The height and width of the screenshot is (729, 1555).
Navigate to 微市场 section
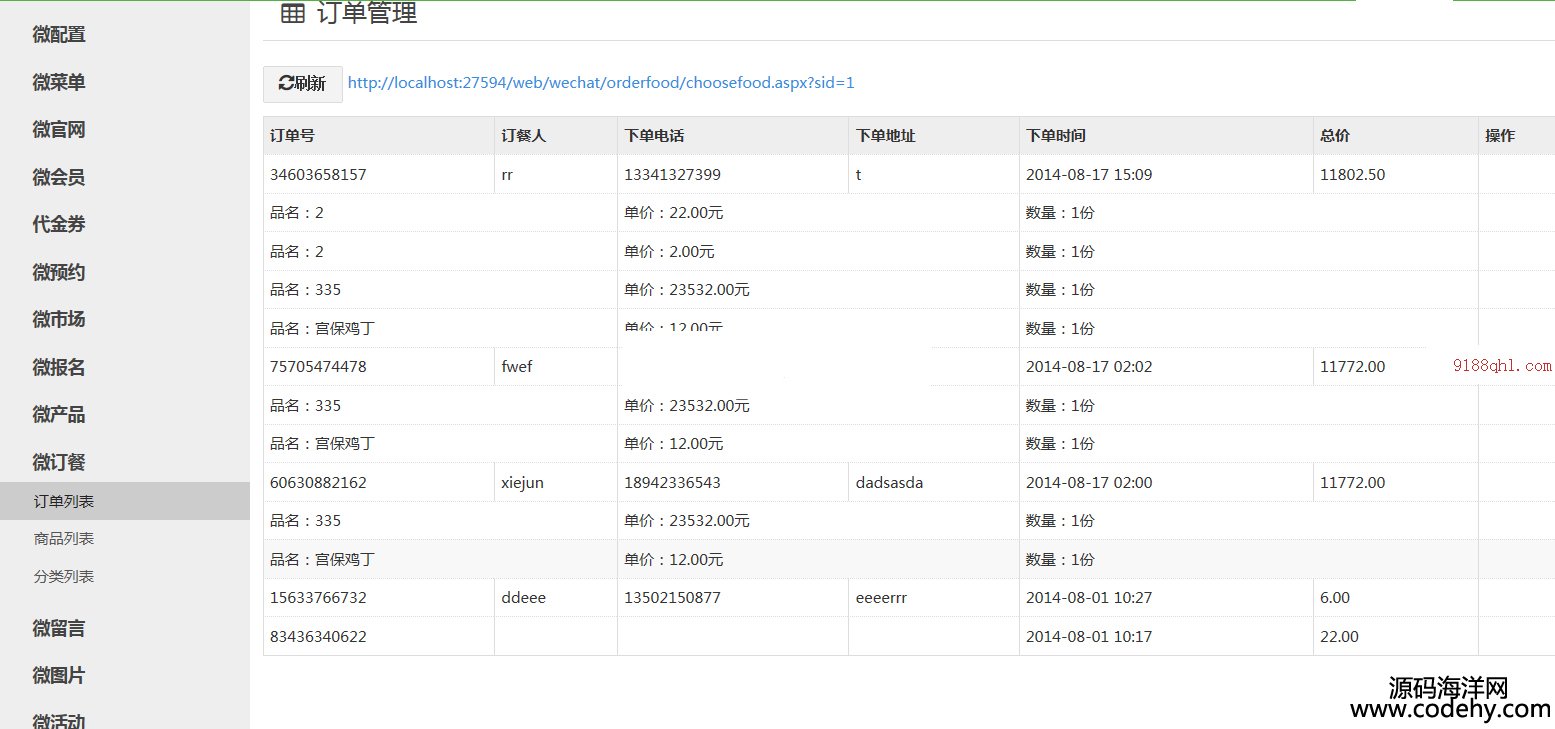click(x=59, y=320)
